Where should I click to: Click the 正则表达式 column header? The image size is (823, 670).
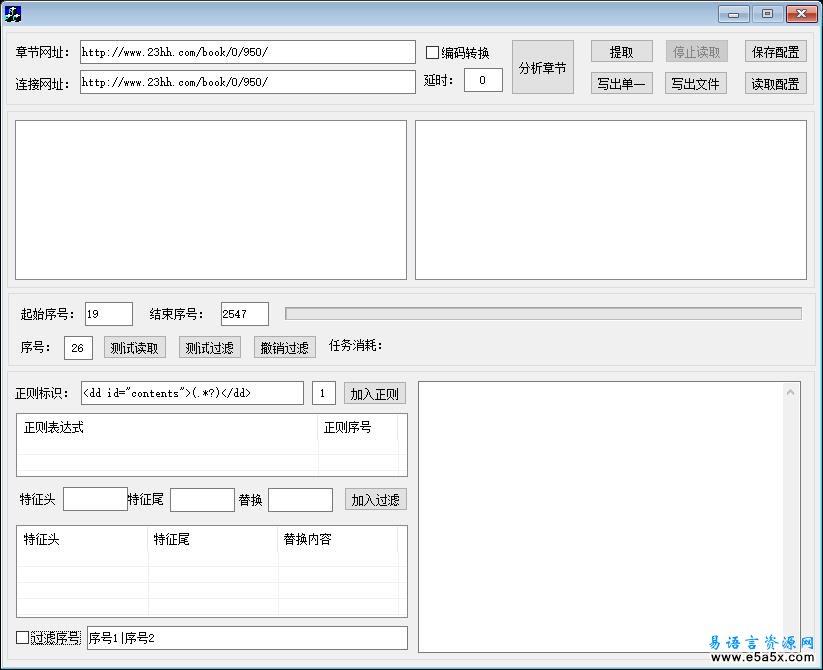(167, 427)
